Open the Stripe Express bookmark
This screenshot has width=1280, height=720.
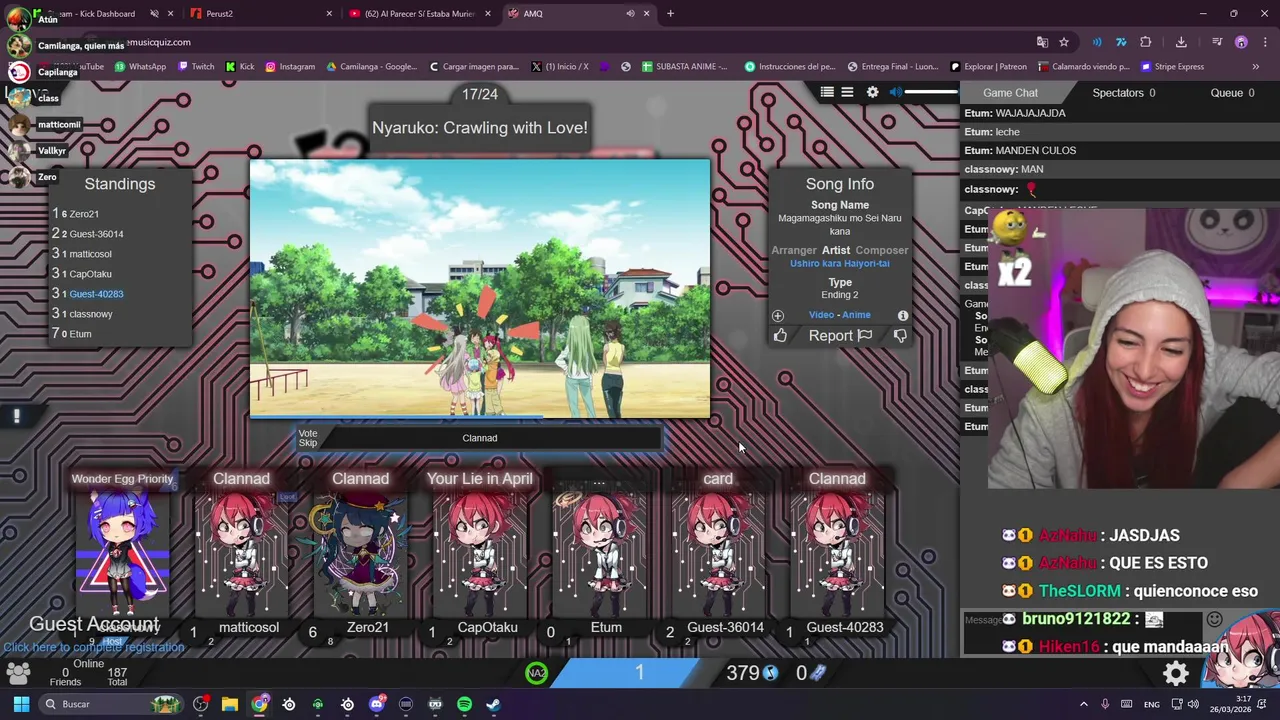click(x=1172, y=67)
